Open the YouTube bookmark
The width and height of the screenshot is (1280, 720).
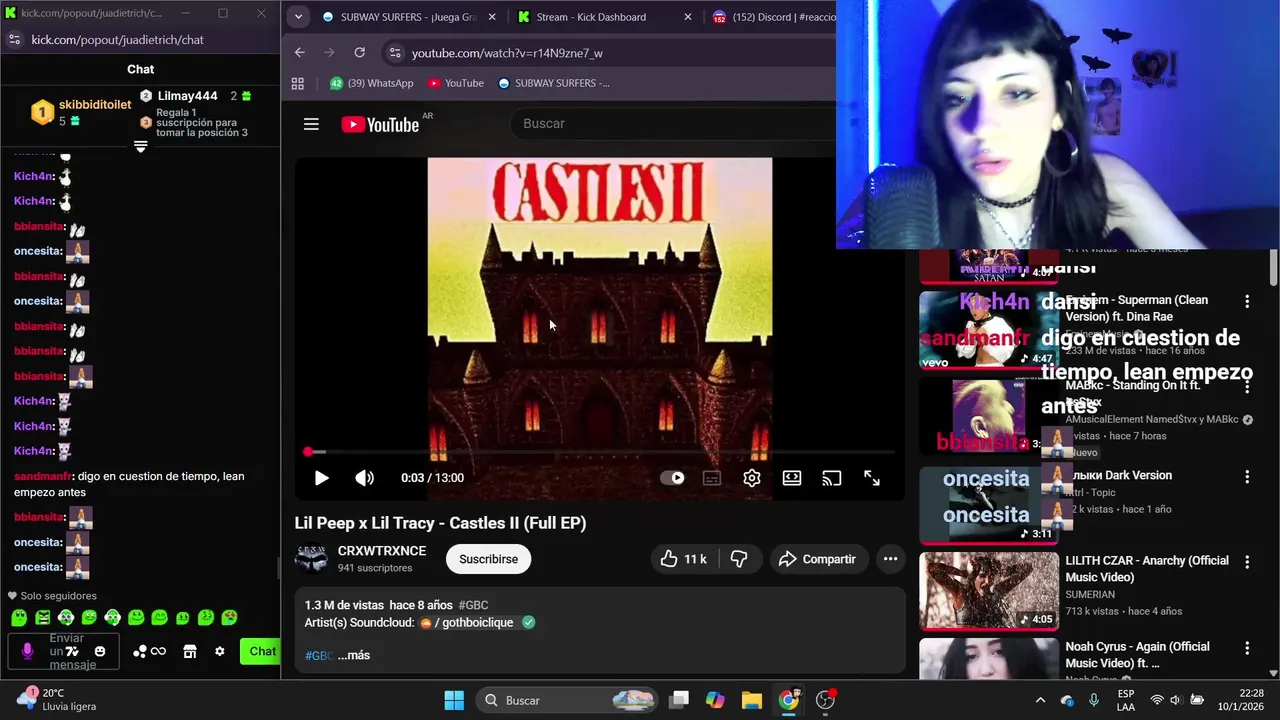pos(456,83)
